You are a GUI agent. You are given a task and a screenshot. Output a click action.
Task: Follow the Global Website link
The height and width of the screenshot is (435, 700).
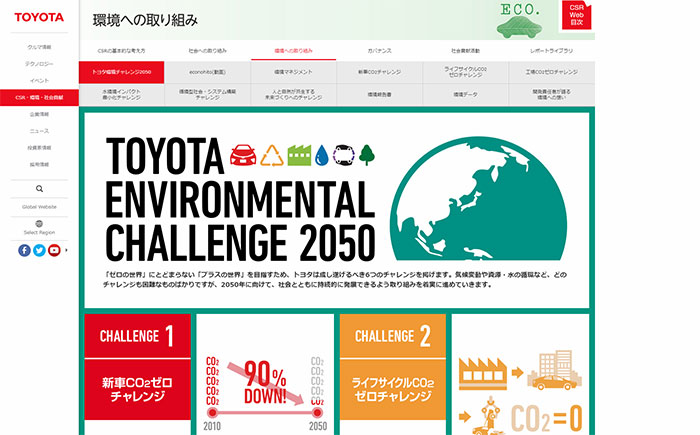point(39,207)
